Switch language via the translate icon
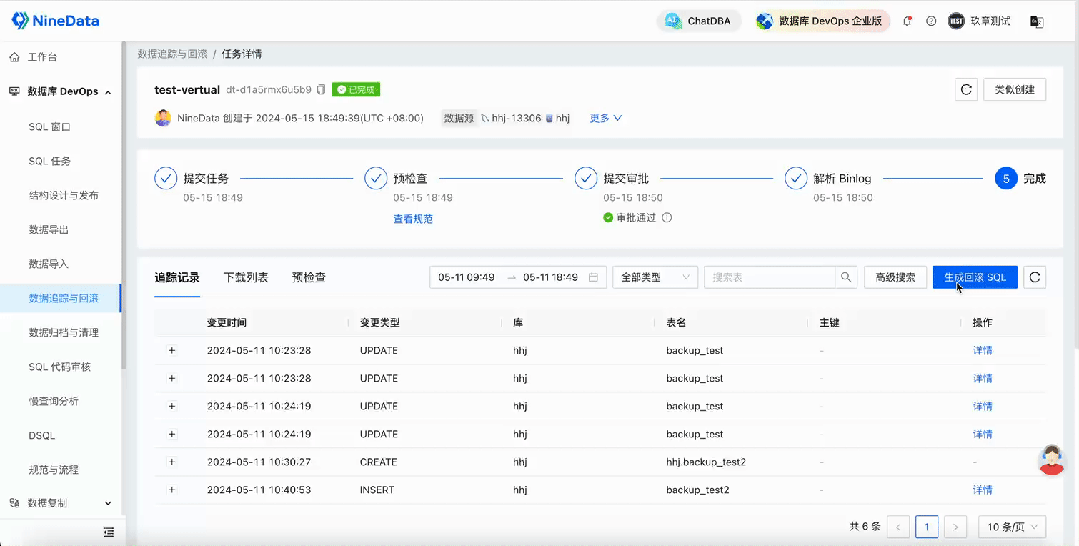Viewport: 1079px width, 546px height. click(1036, 21)
